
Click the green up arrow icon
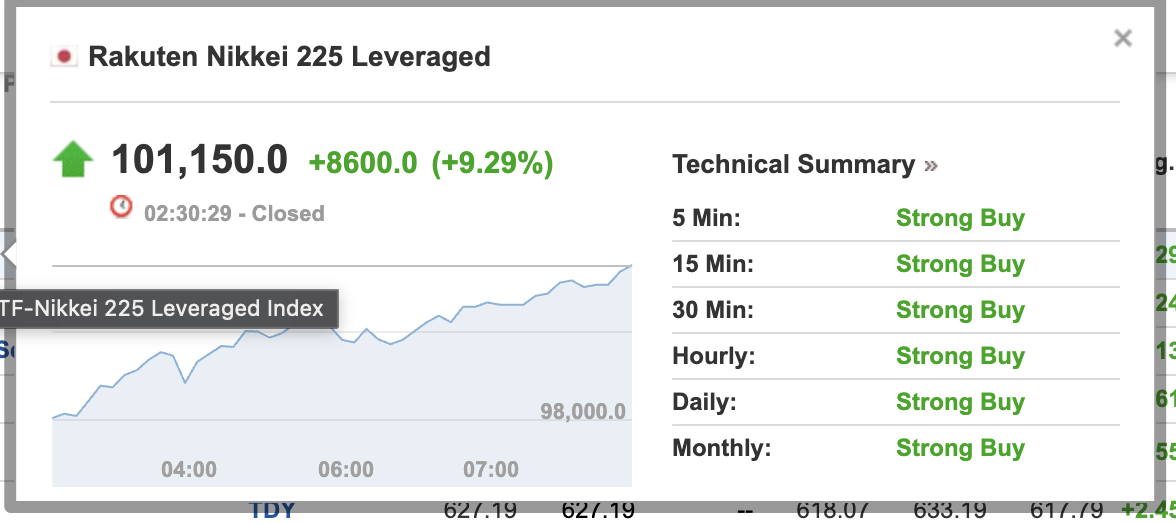pos(74,160)
